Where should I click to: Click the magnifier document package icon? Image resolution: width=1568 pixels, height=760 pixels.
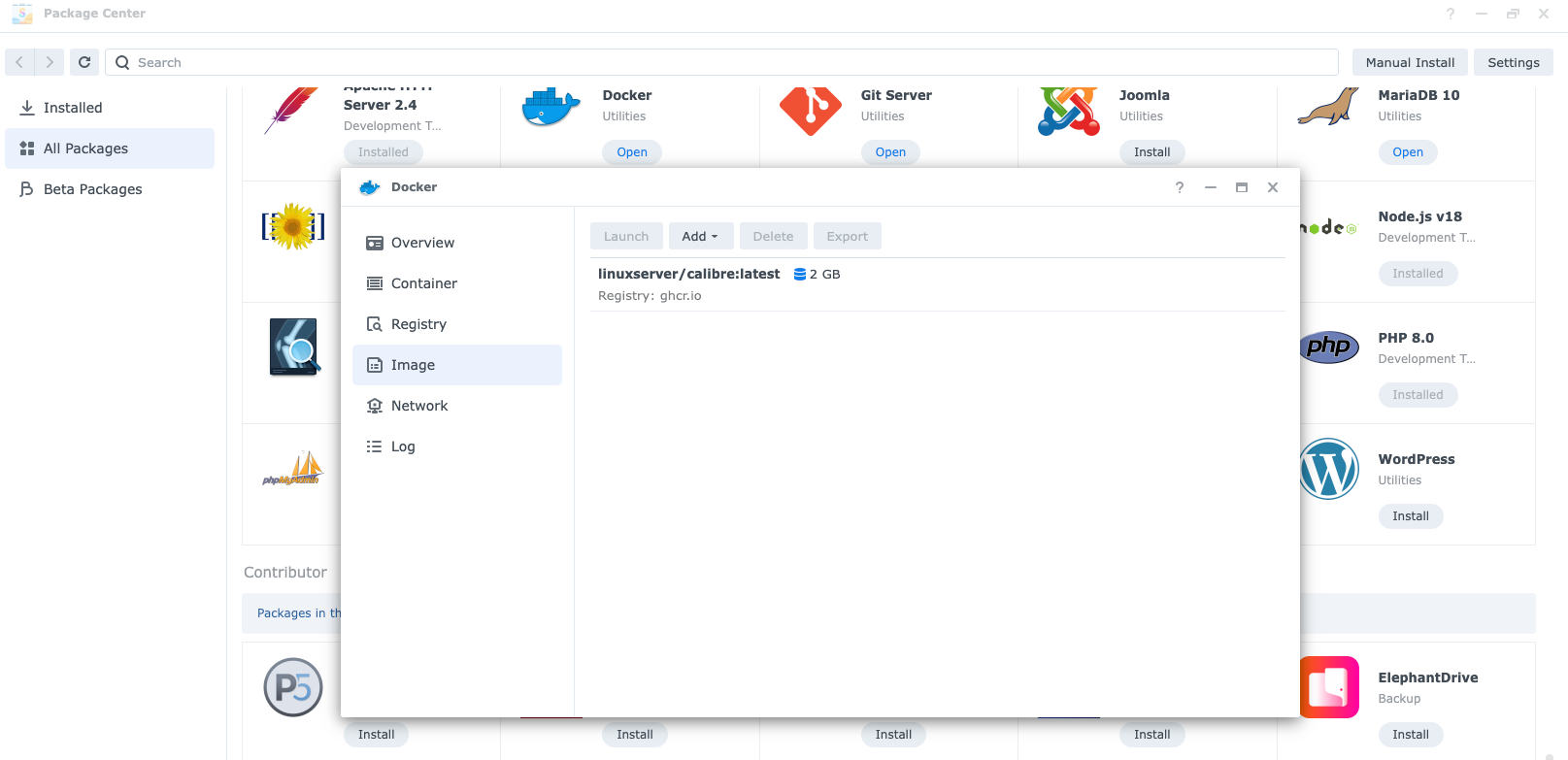[294, 347]
